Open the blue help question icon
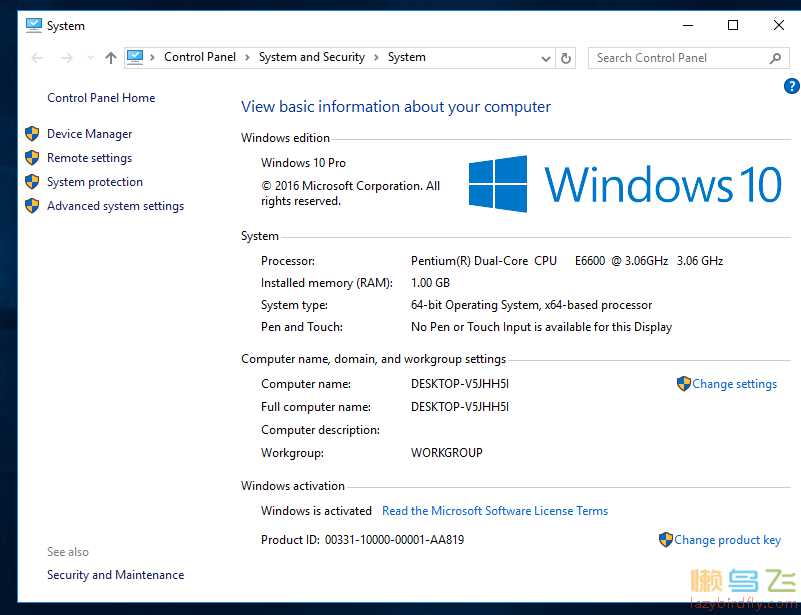The height and width of the screenshot is (615, 801). [791, 86]
